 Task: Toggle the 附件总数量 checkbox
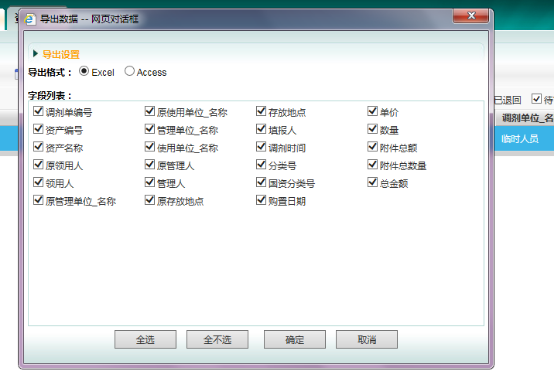372,164
